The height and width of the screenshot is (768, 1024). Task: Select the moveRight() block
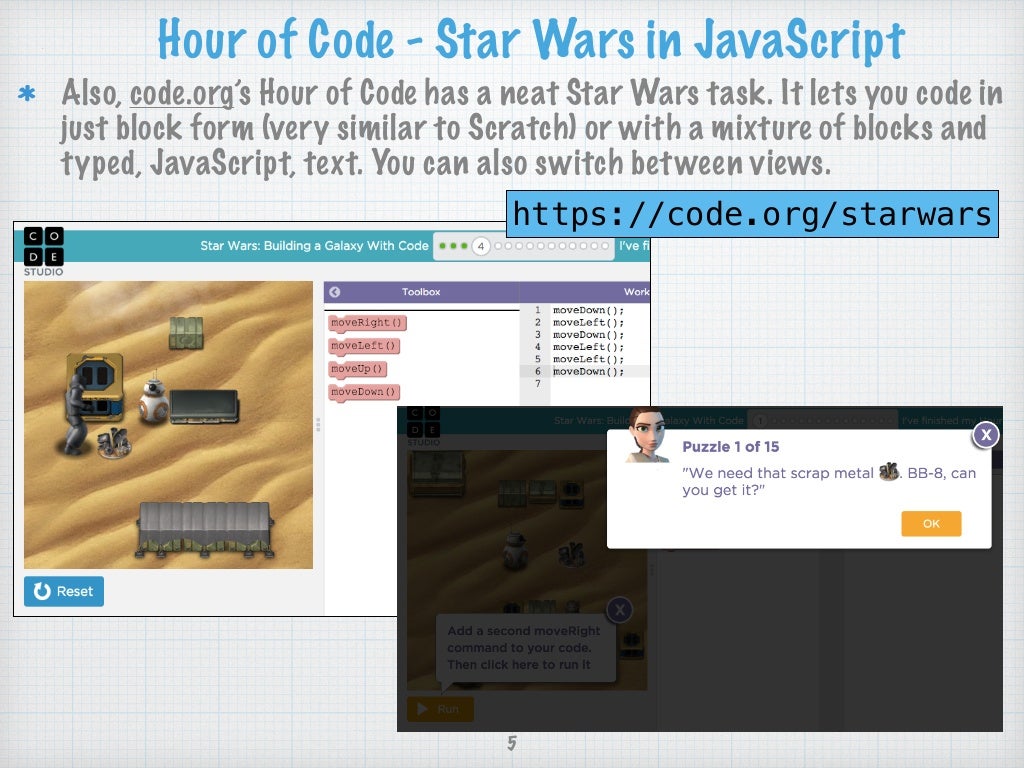[367, 323]
